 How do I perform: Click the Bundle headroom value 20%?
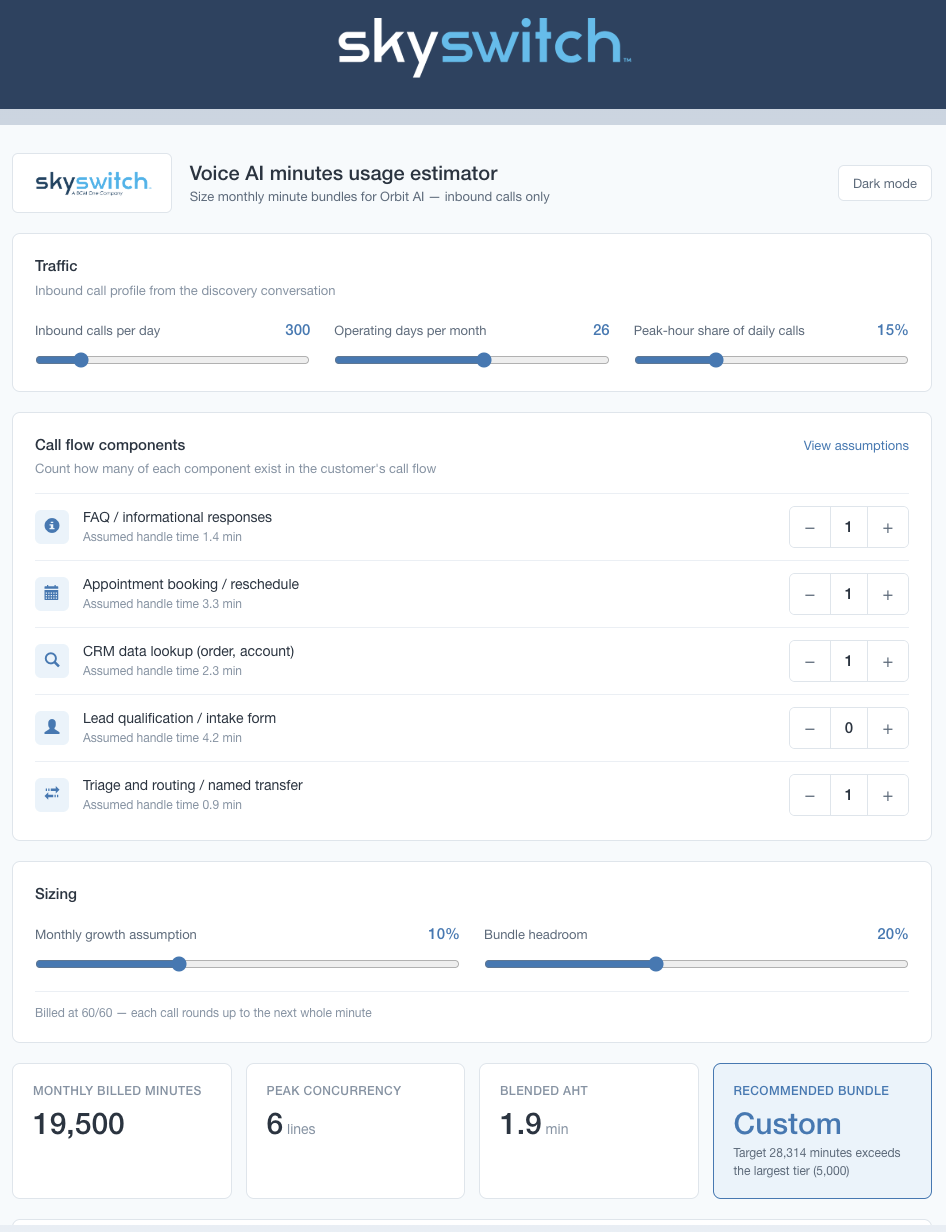point(893,934)
